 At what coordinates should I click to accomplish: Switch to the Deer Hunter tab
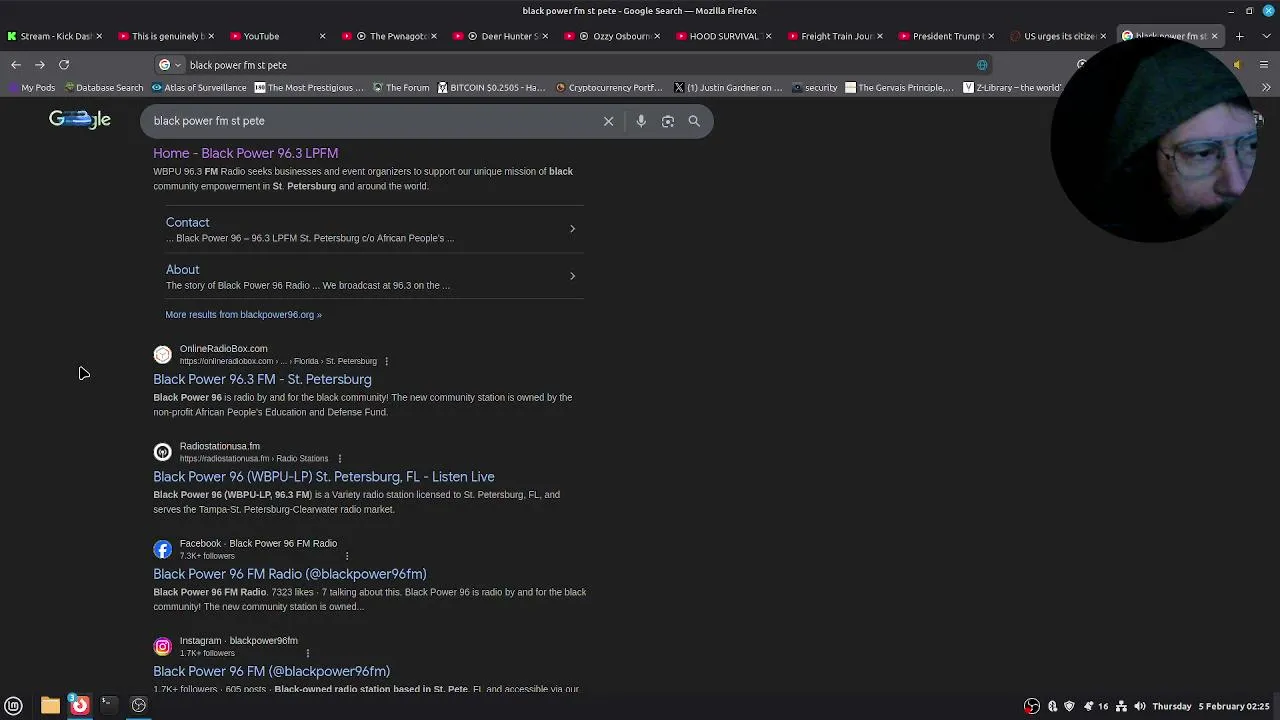click(x=502, y=36)
